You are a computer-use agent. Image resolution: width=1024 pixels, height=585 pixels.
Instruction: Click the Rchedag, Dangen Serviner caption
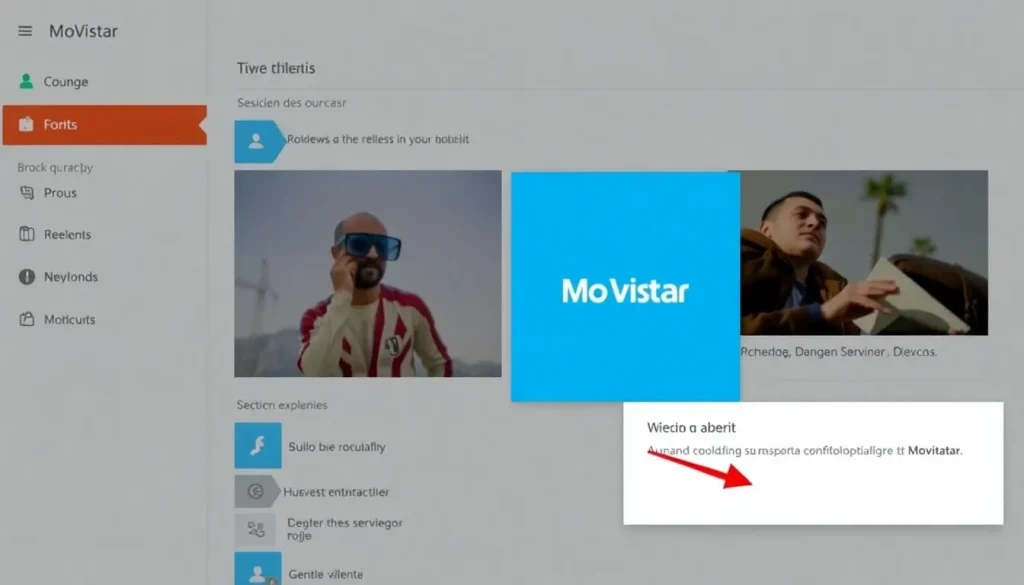pyautogui.click(x=839, y=352)
